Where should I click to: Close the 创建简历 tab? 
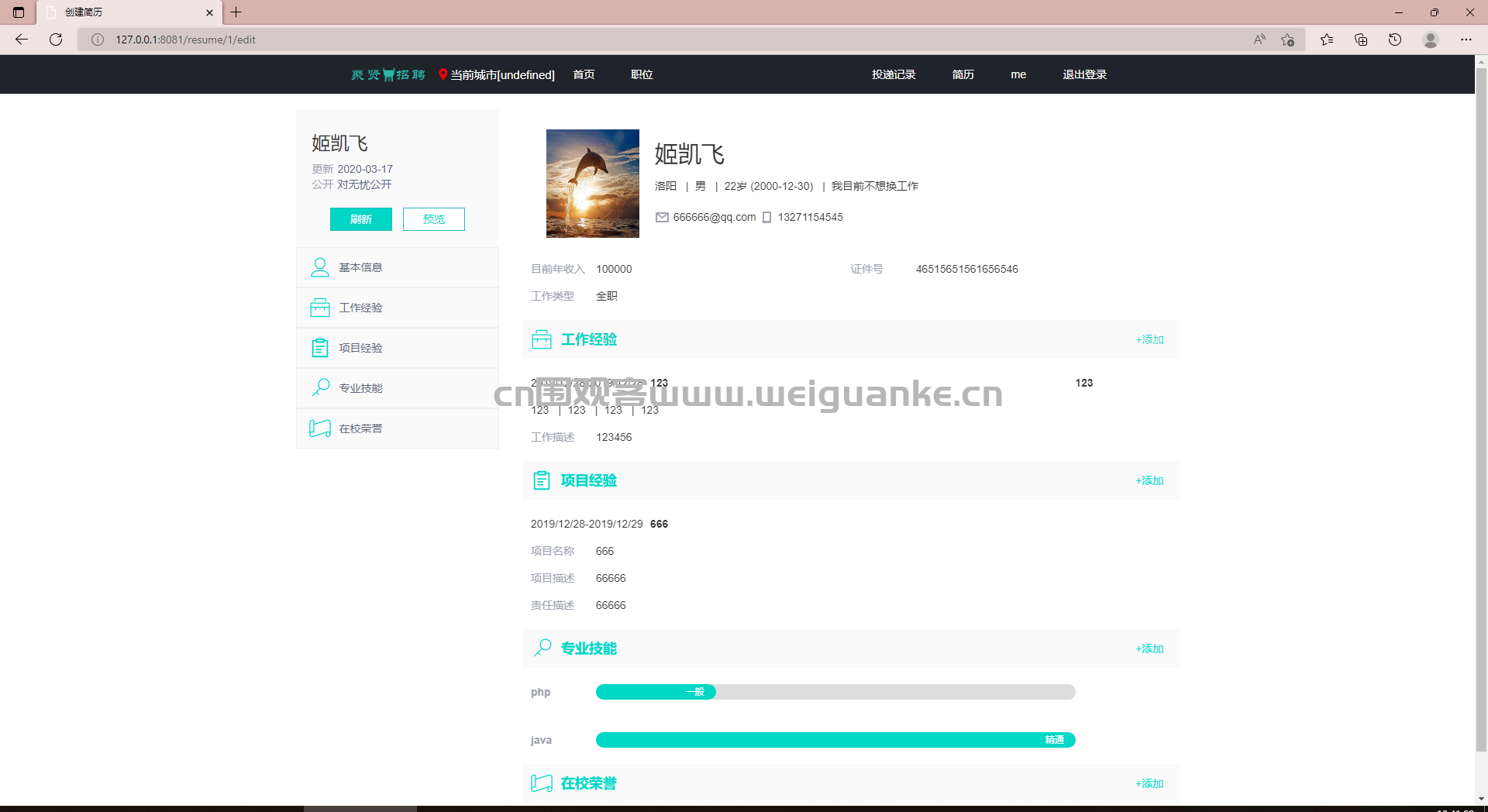click(x=209, y=12)
